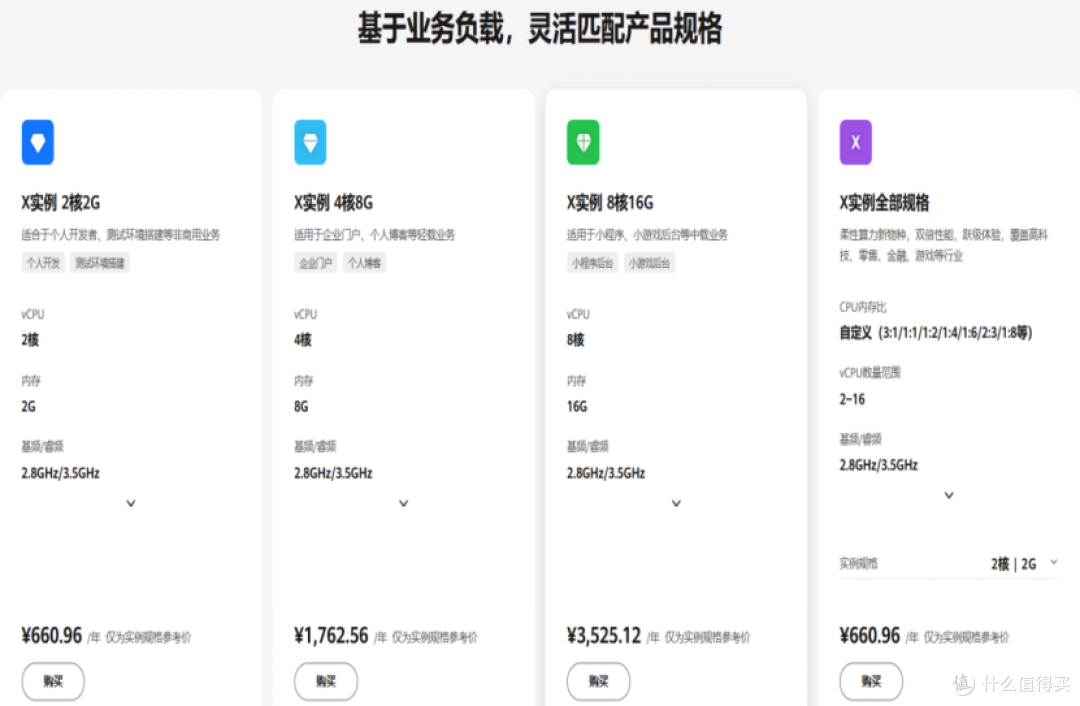This screenshot has height=706, width=1080.
Task: Select the 测试环境搭建 tag
Action: coord(100,263)
